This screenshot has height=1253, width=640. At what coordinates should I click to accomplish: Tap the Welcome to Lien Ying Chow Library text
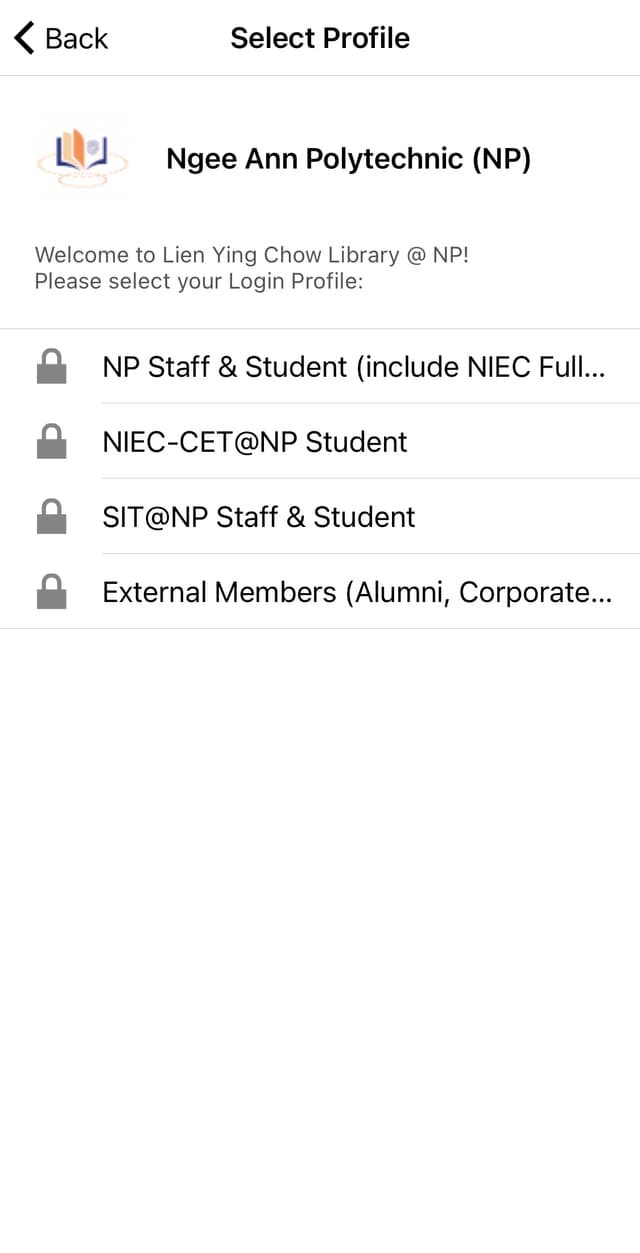click(252, 255)
